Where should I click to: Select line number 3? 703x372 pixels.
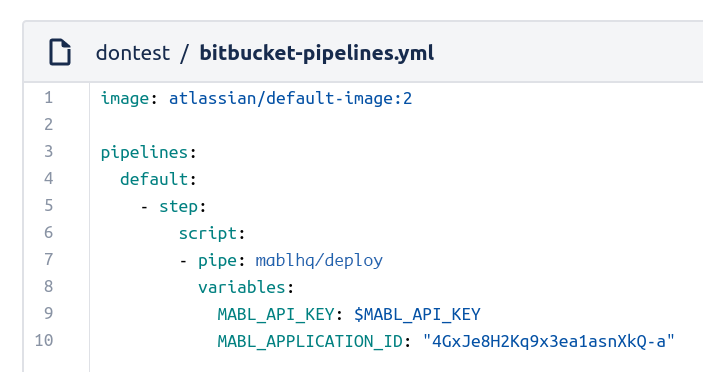coord(48,151)
